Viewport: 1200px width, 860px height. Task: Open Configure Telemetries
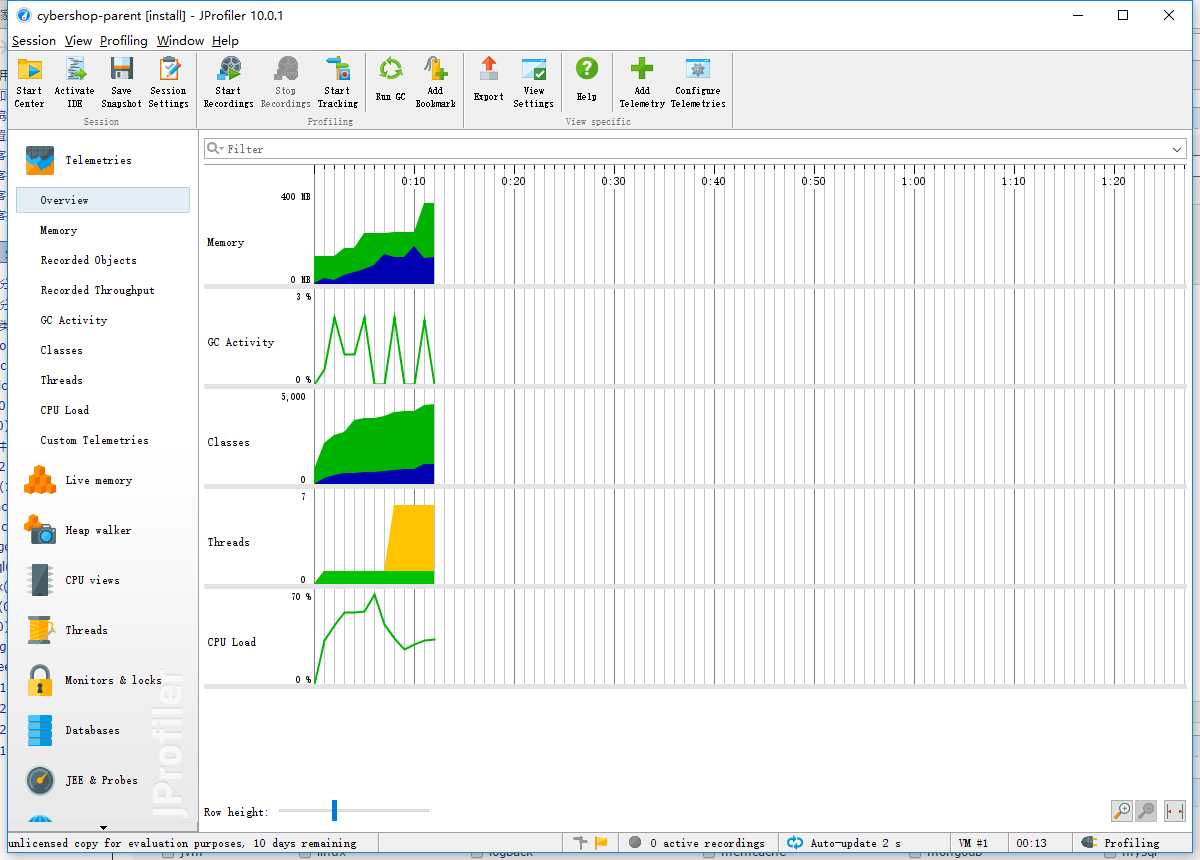pyautogui.click(x=698, y=82)
